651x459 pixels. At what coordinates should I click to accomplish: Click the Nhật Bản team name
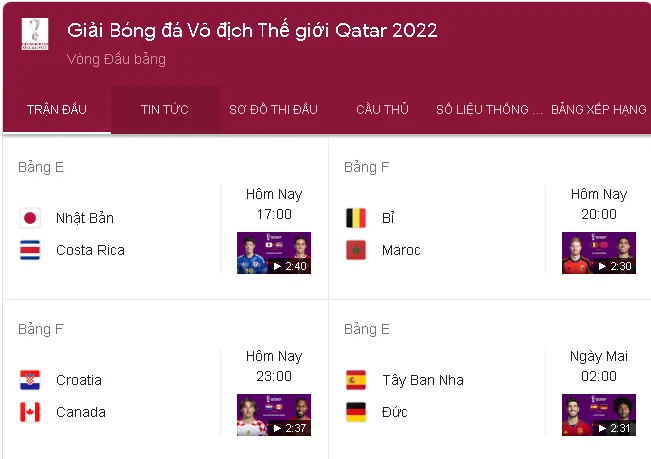(85, 218)
